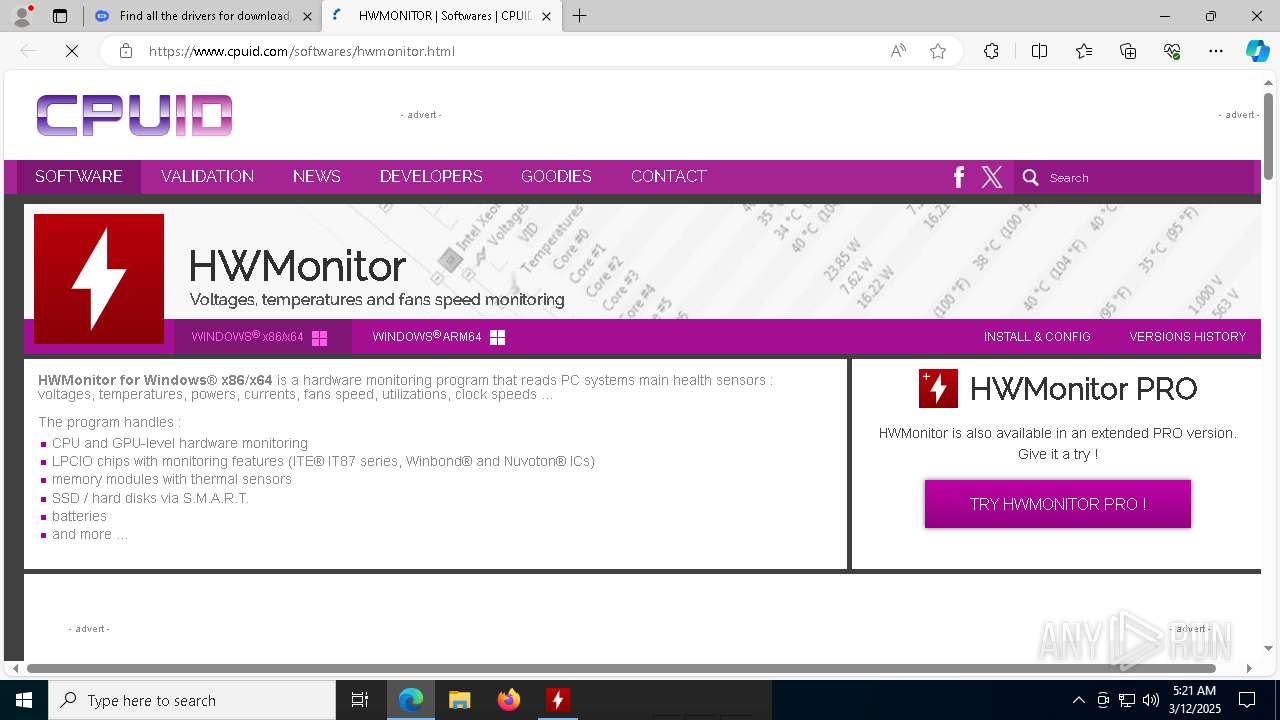Open the volume control tray icon
The width and height of the screenshot is (1280, 720).
coord(1151,700)
